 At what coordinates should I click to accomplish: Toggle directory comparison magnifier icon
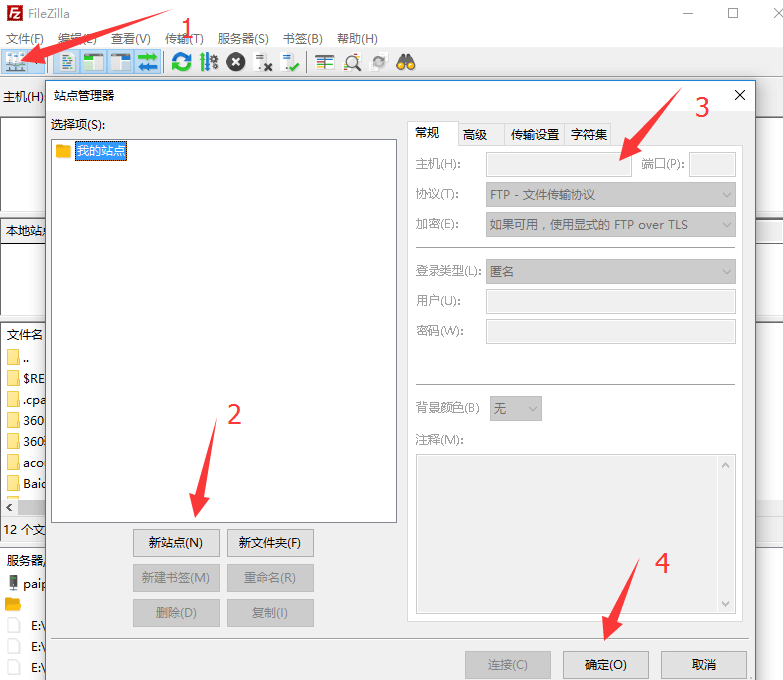[352, 62]
